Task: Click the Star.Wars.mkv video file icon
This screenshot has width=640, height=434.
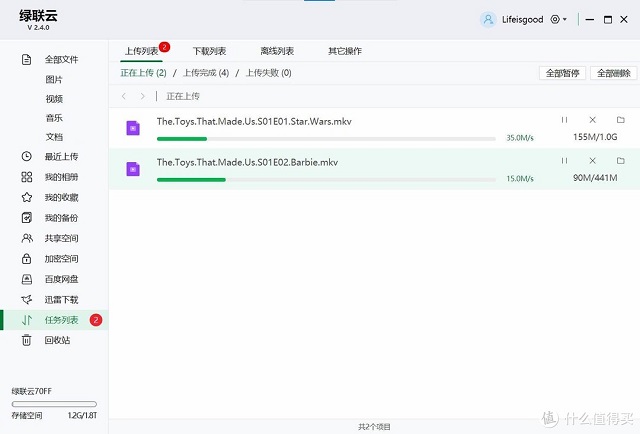Action: pyautogui.click(x=133, y=128)
